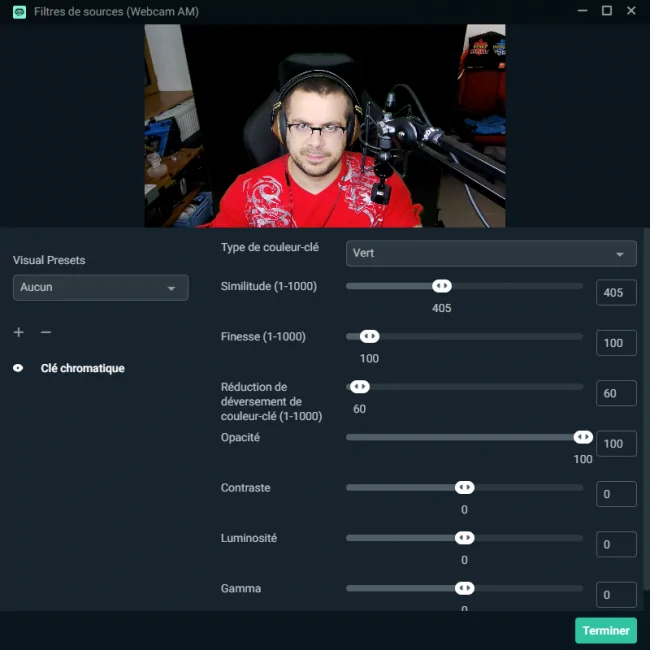Click the Réduction de déversement slider handle
The image size is (650, 650).
(x=359, y=387)
